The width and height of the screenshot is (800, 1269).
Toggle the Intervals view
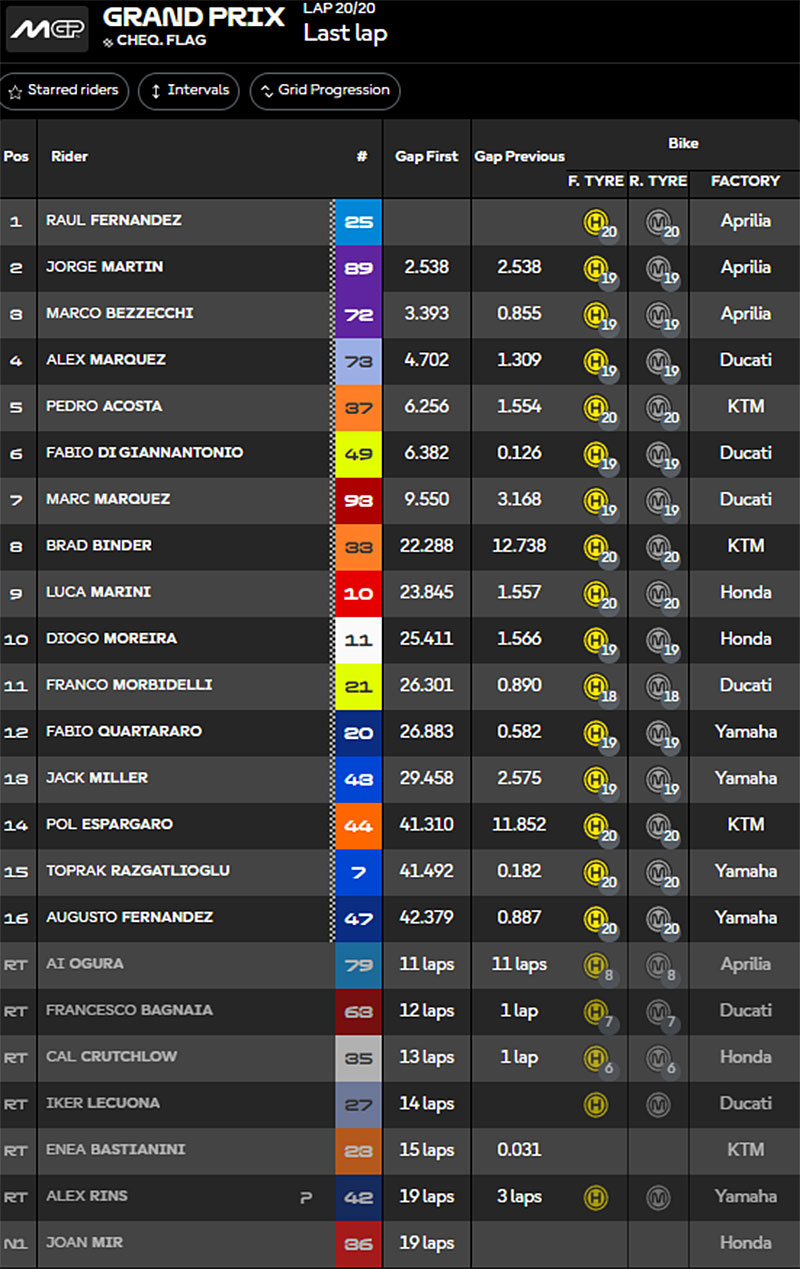[189, 91]
